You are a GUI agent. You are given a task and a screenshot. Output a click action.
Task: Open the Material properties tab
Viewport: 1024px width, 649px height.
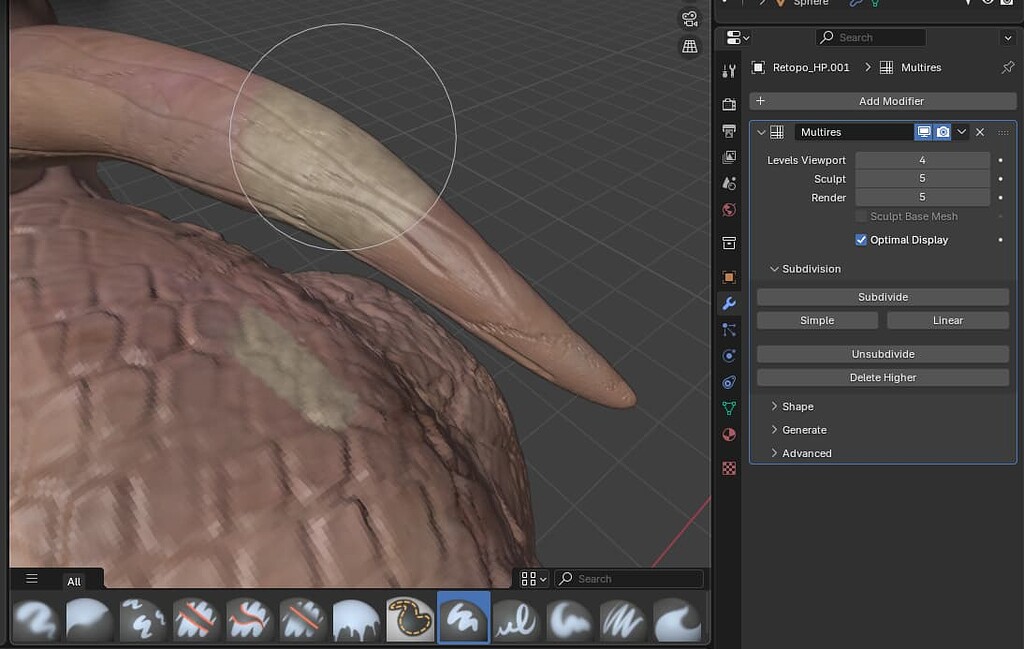pyautogui.click(x=729, y=435)
